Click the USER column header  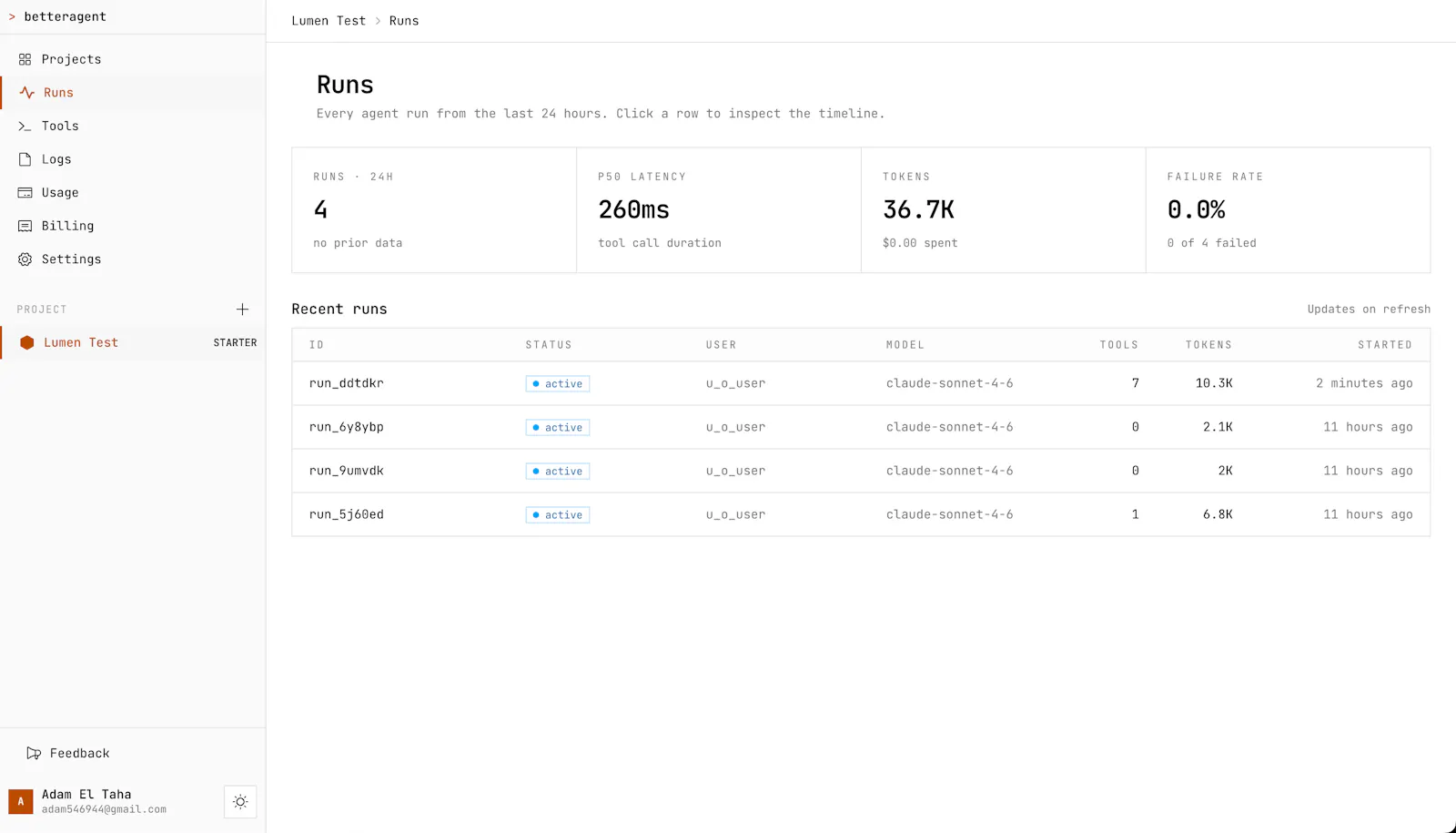[722, 345]
